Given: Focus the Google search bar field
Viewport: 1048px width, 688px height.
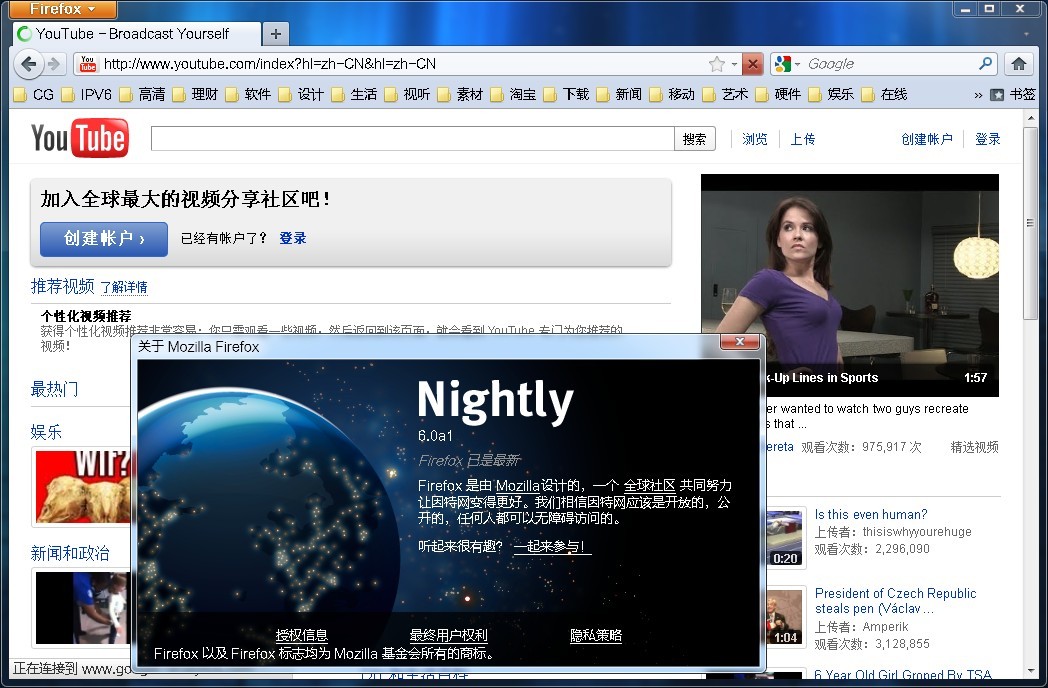Looking at the screenshot, I should (890, 64).
